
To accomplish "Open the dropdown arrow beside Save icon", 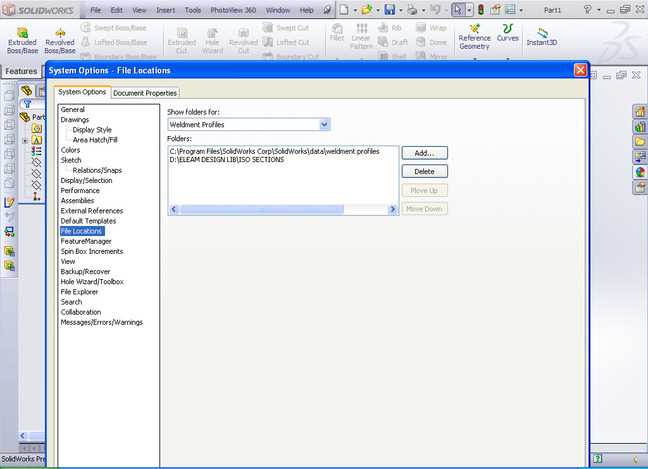I will pyautogui.click(x=401, y=10).
